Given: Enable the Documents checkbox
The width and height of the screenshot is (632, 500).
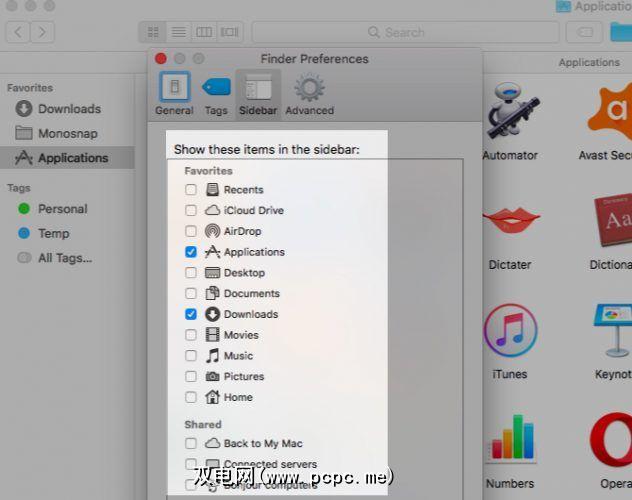Looking at the screenshot, I should coord(191,293).
